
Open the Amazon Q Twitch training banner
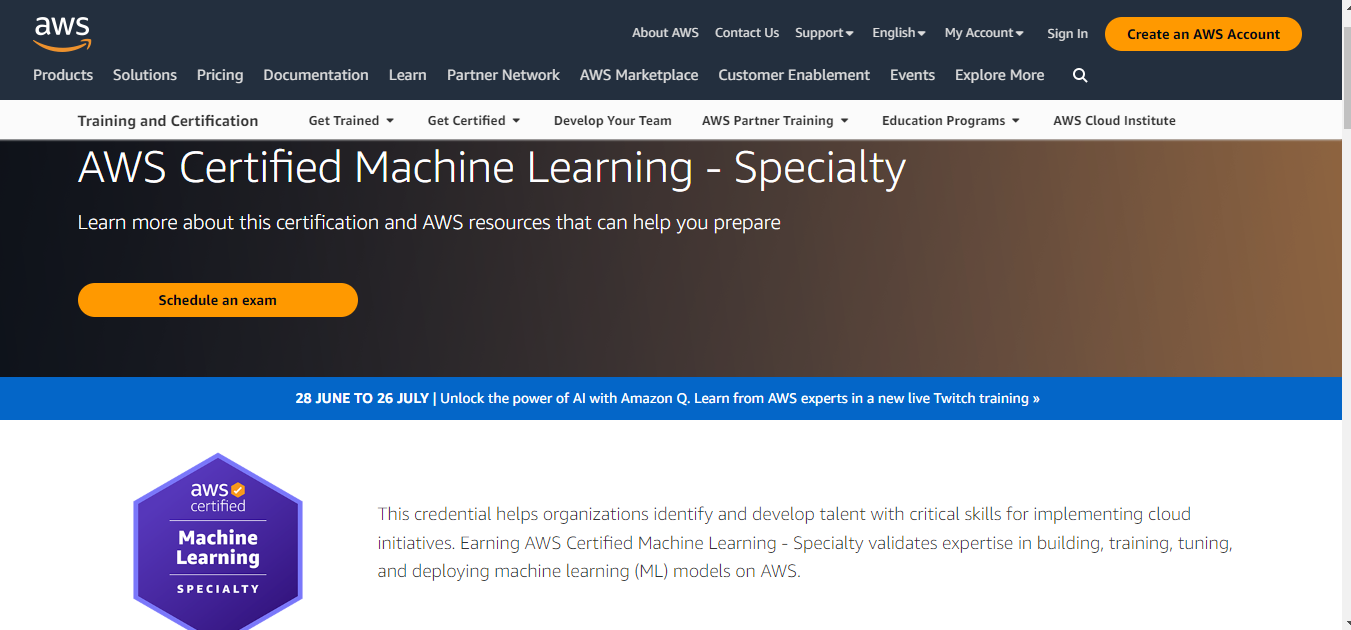coord(667,398)
